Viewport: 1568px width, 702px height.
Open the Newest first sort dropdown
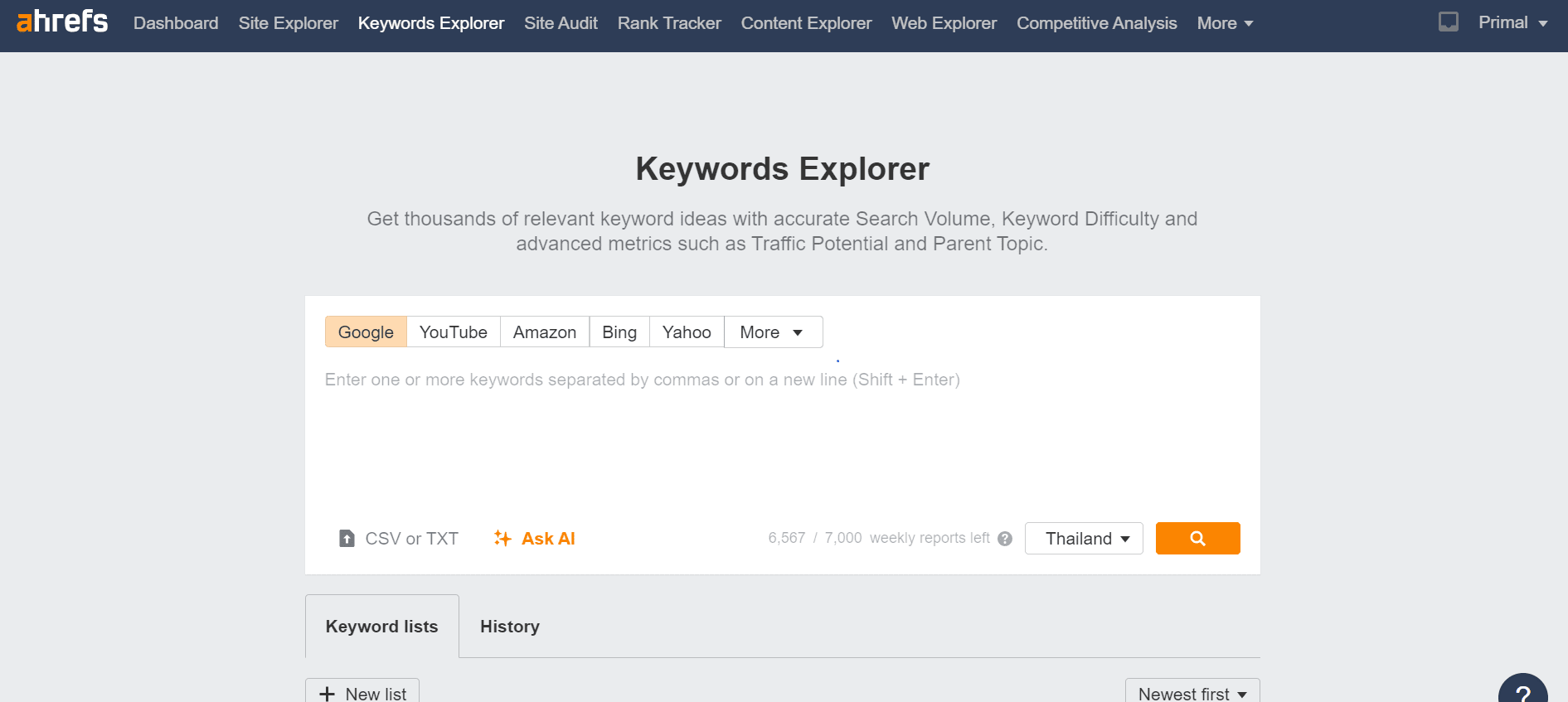pyautogui.click(x=1192, y=690)
